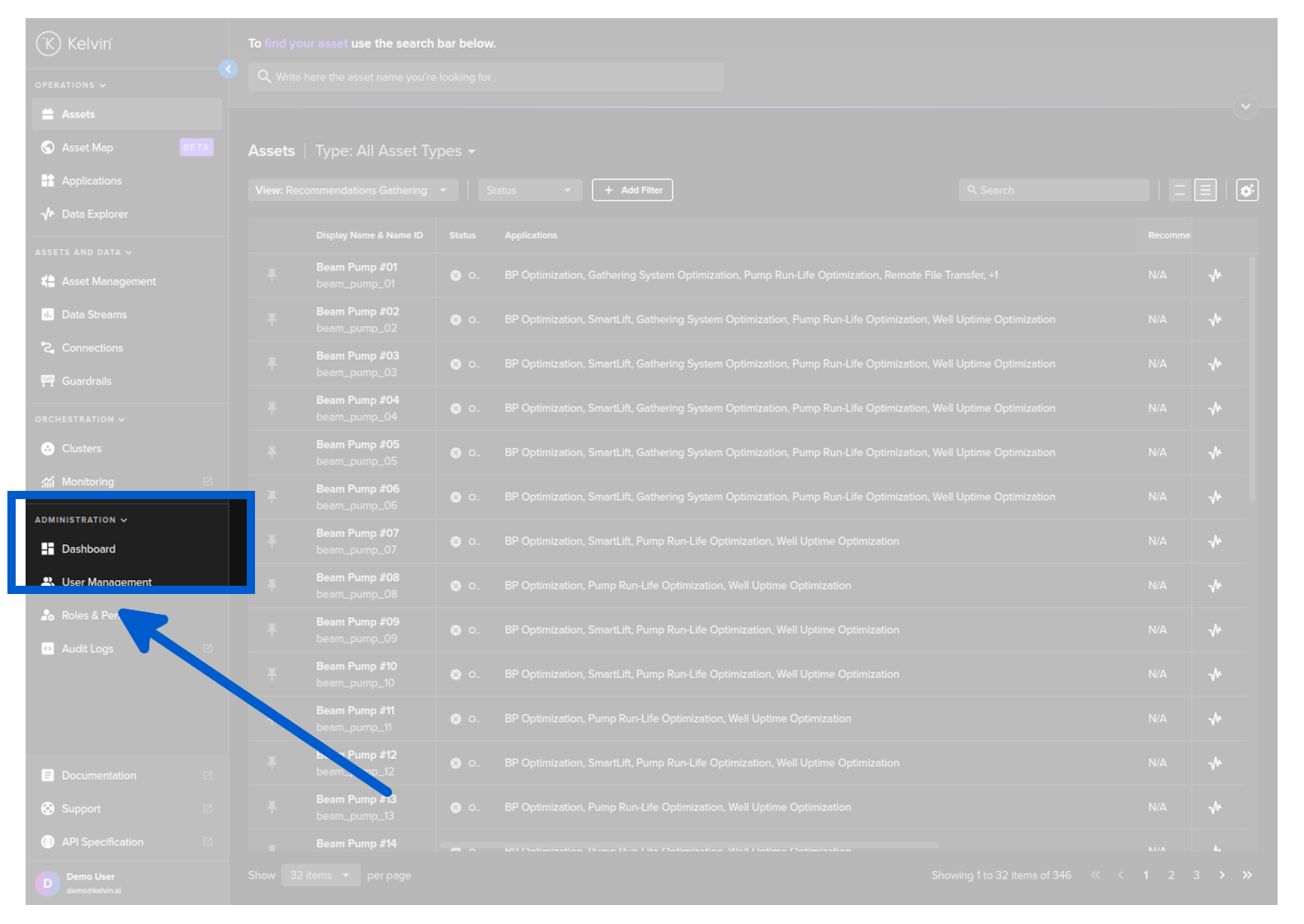This screenshot has height=924, width=1304.
Task: Open Clusters under Orchestration
Action: pyautogui.click(x=81, y=449)
